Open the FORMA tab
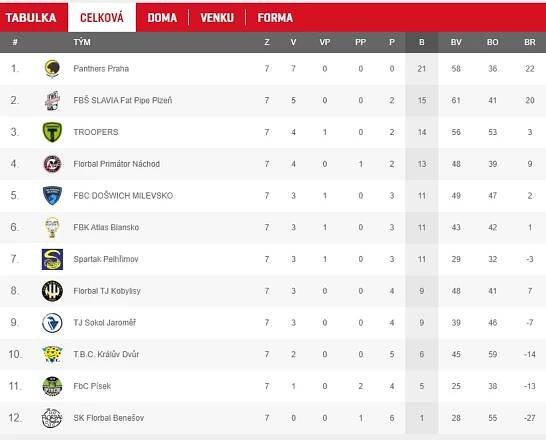Viewport: 546px width, 440px height. (x=275, y=17)
